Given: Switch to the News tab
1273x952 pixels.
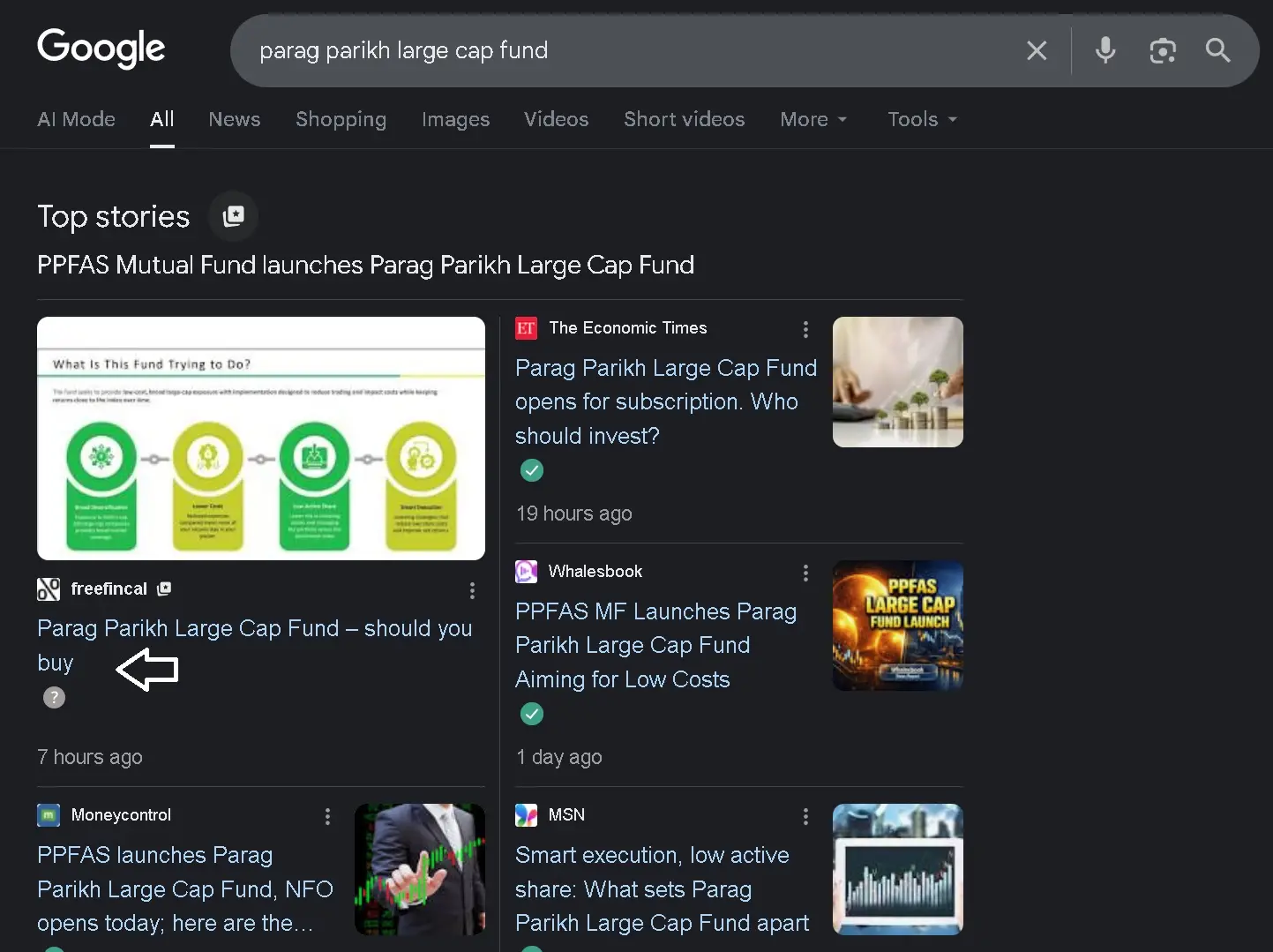Looking at the screenshot, I should pos(235,119).
